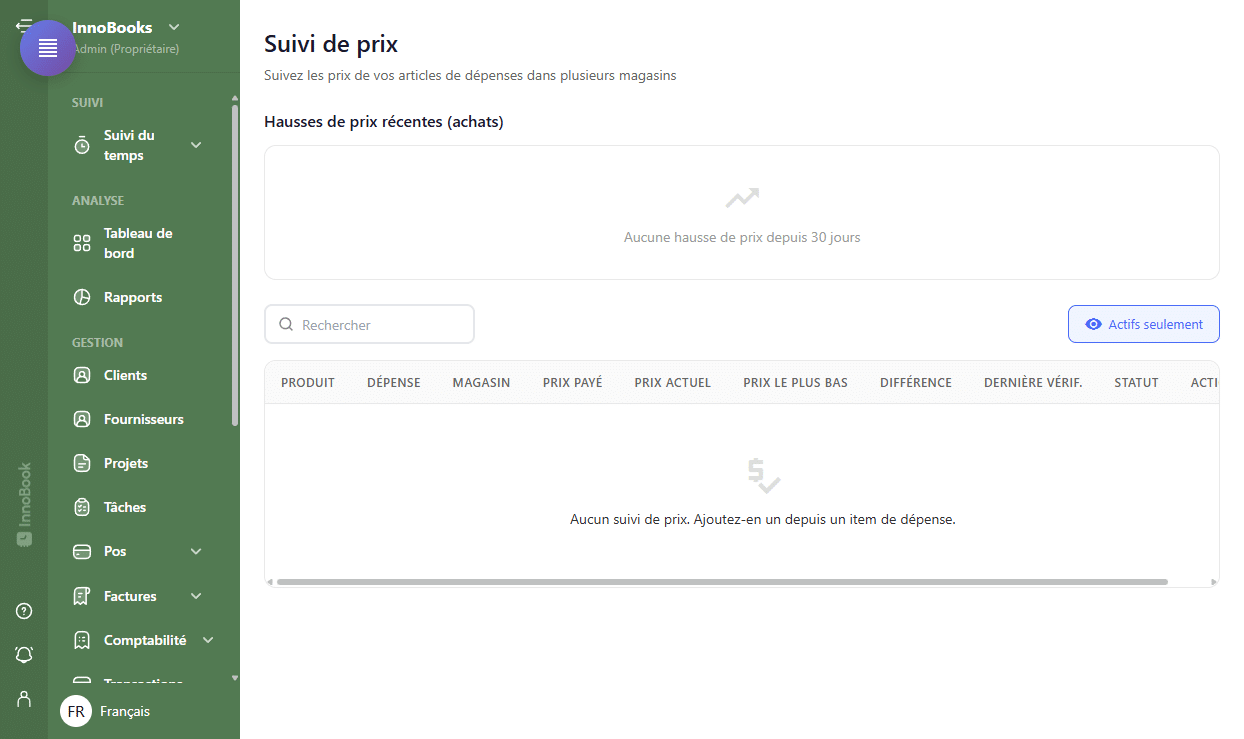Click the Factures receipt icon
Image resolution: width=1244 pixels, height=739 pixels.
[x=82, y=596]
